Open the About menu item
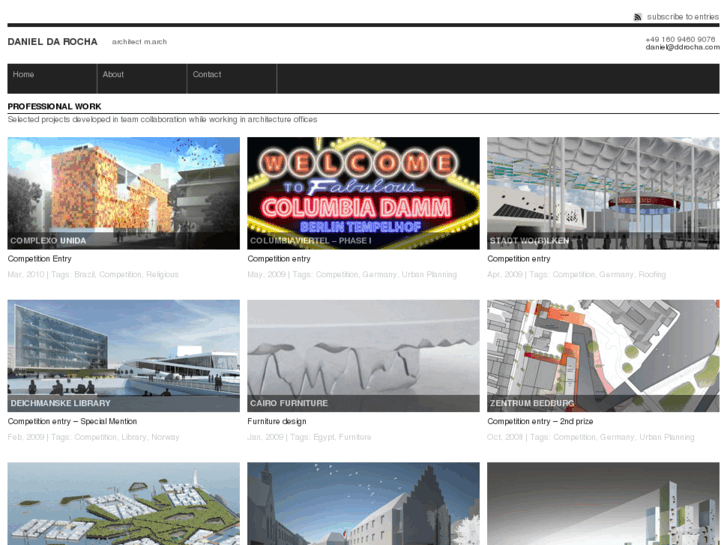The image size is (727, 545). [x=142, y=79]
